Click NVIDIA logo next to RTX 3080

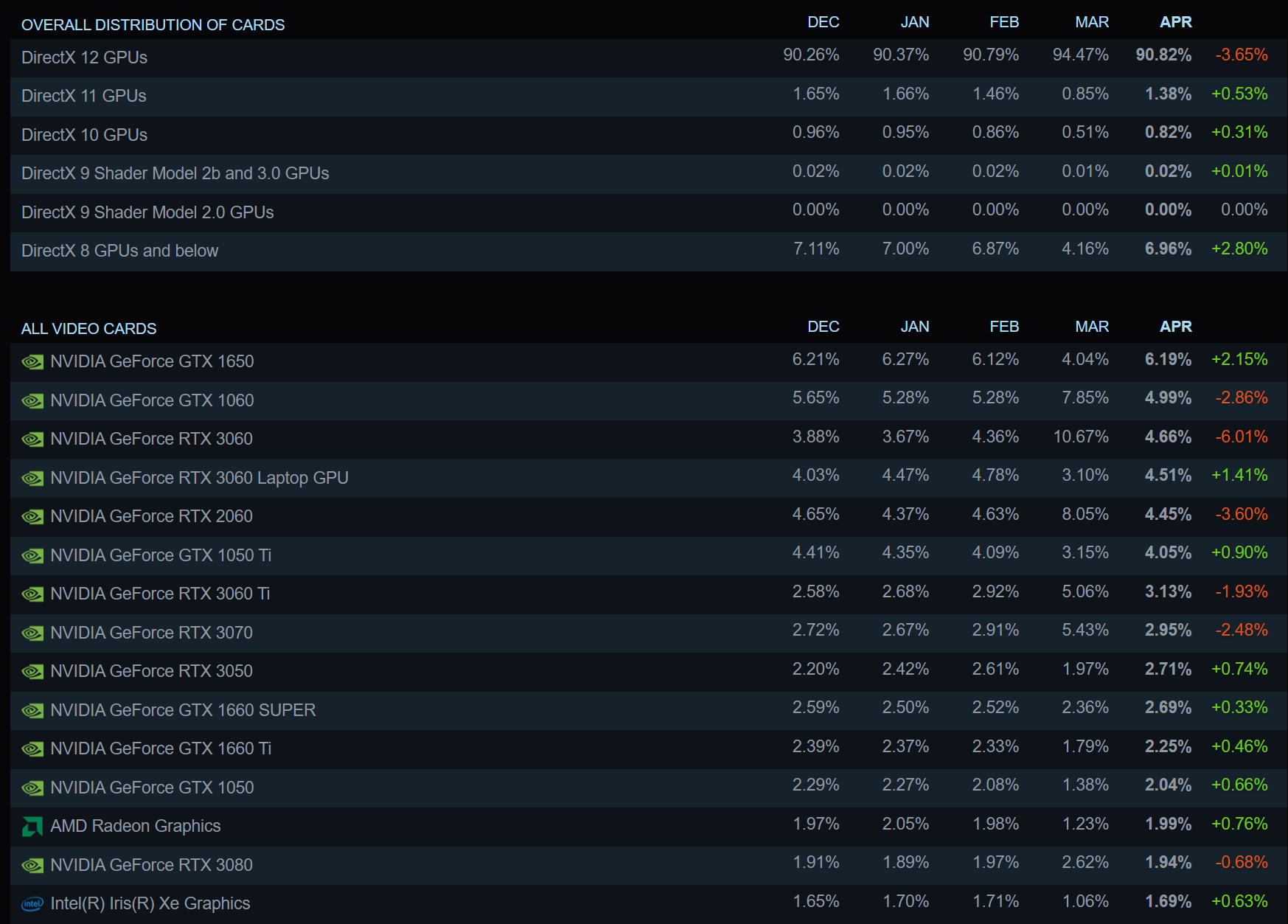[x=32, y=866]
